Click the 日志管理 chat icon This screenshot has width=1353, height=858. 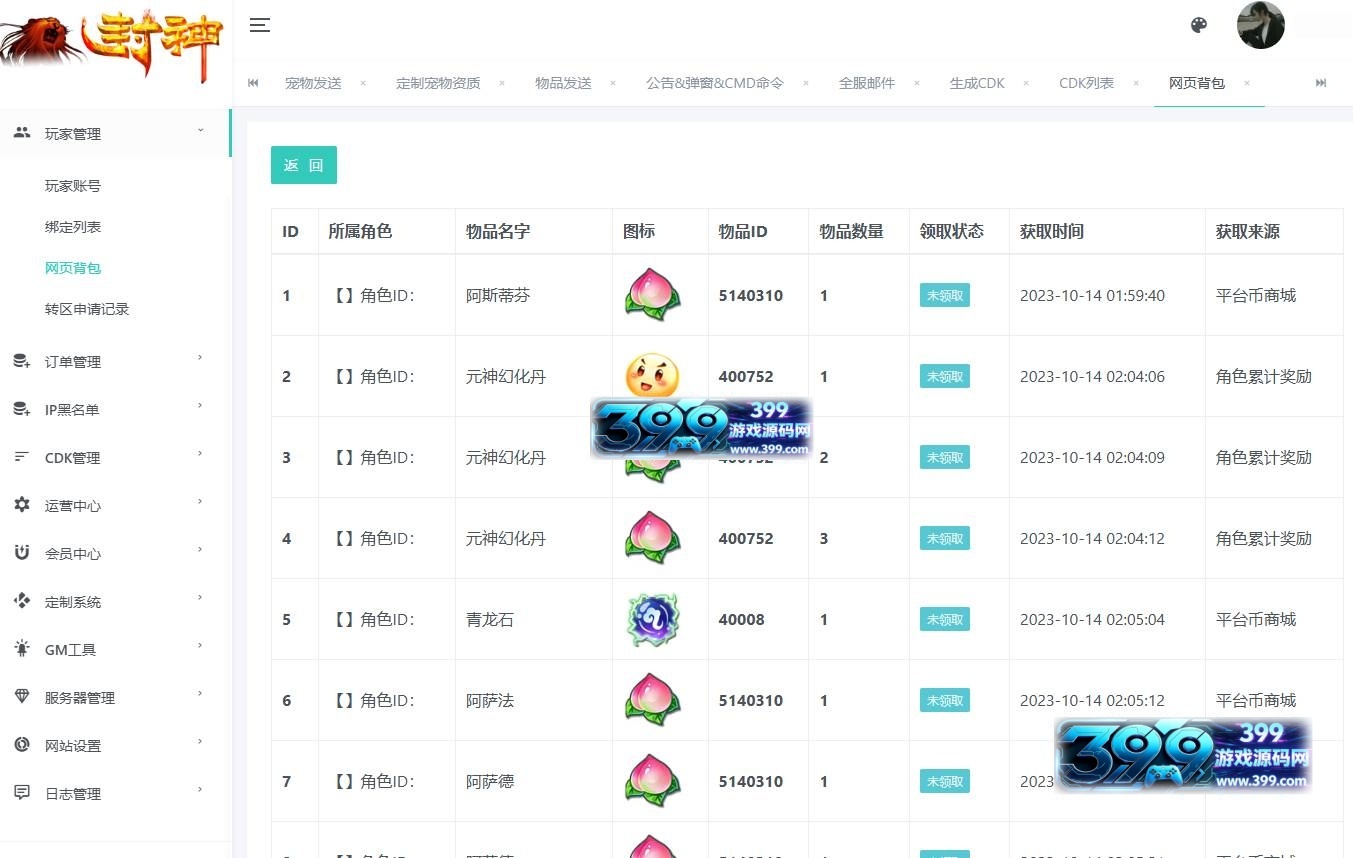22,793
